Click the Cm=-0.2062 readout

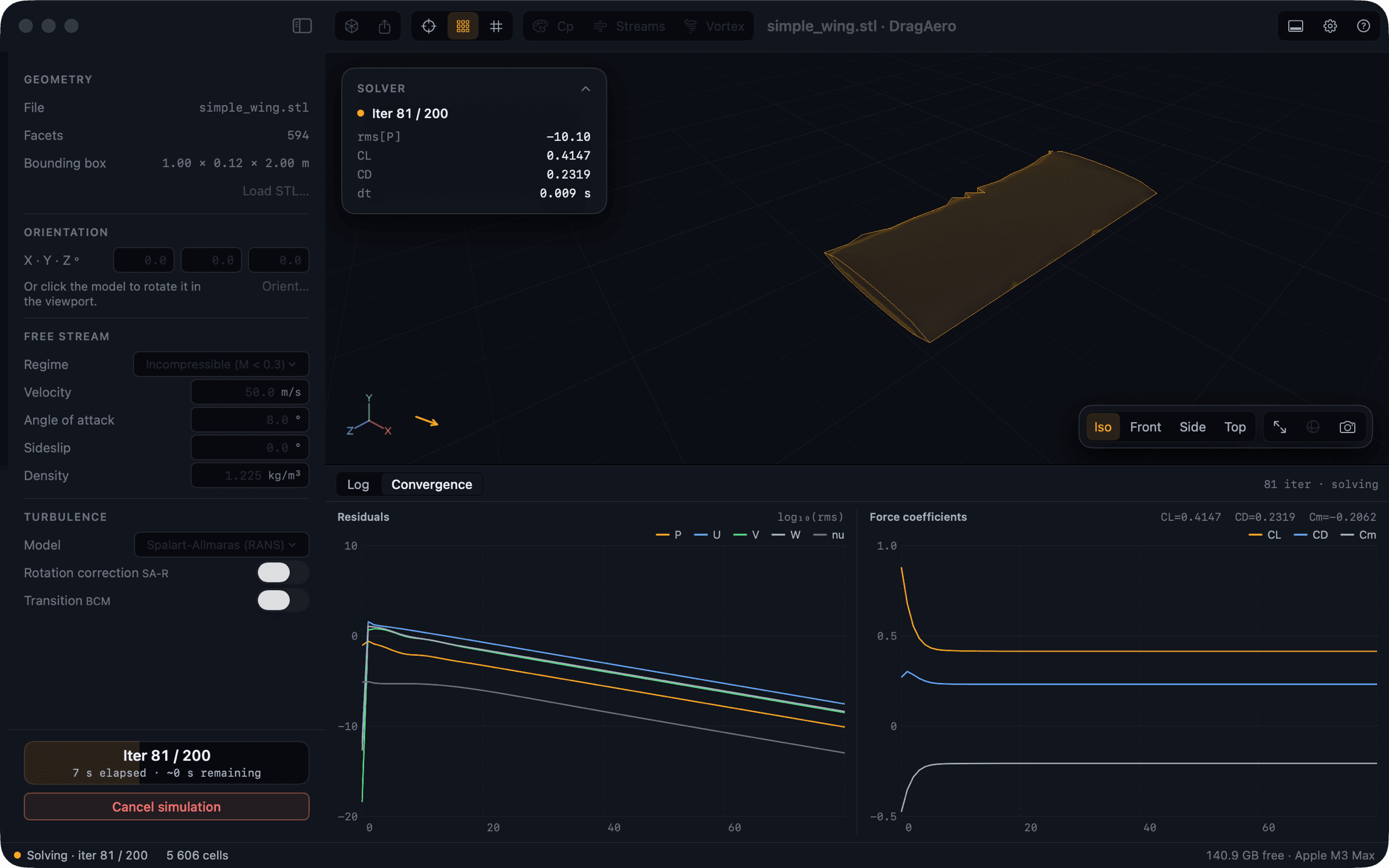coord(1342,516)
